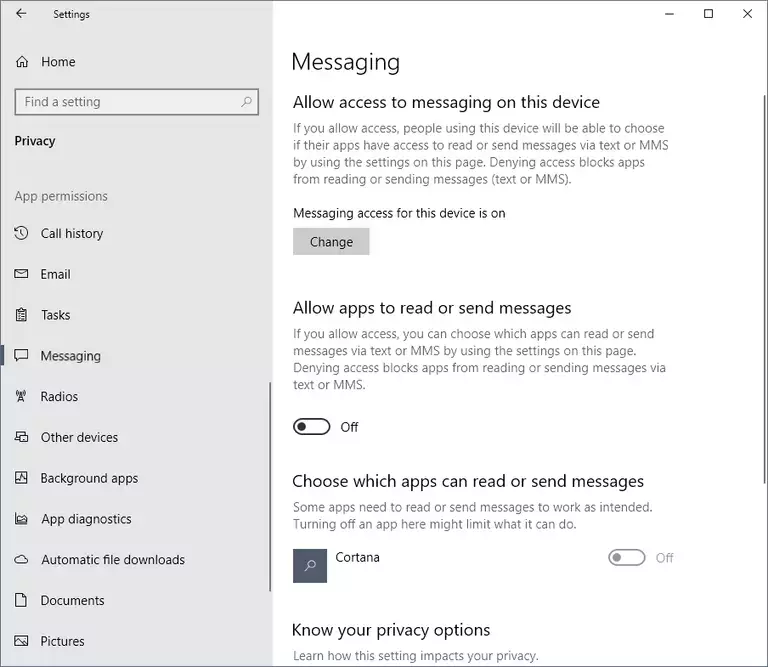
Task: Click the App diagnostics chart icon
Action: (x=21, y=520)
